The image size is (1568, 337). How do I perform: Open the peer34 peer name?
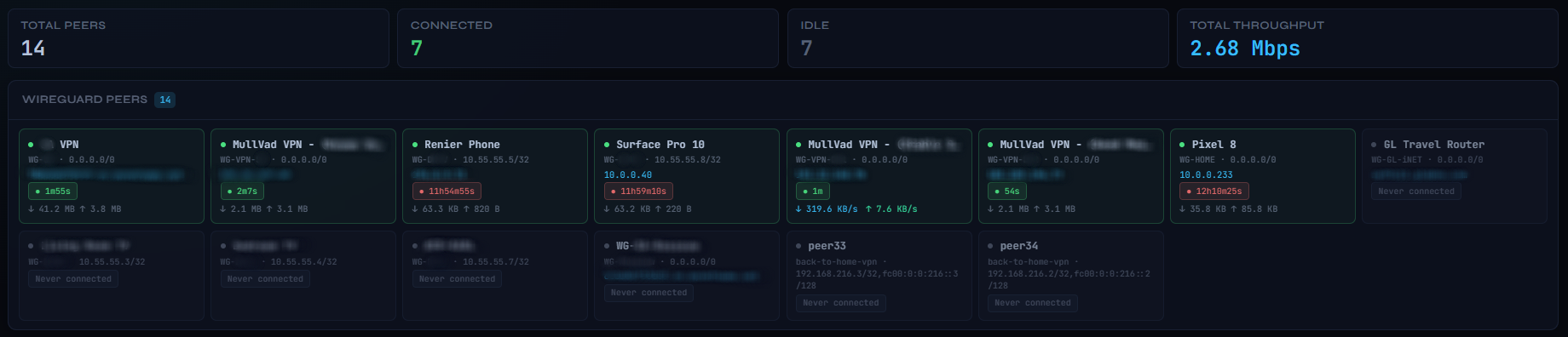click(1018, 246)
